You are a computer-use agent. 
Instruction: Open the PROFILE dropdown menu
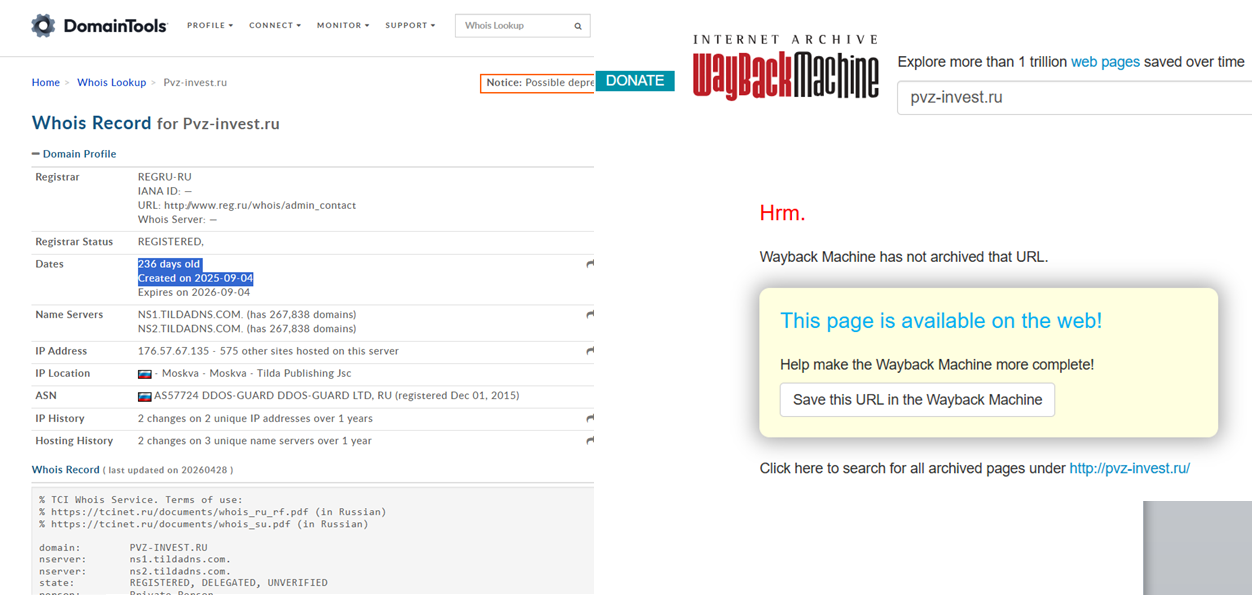tap(210, 25)
